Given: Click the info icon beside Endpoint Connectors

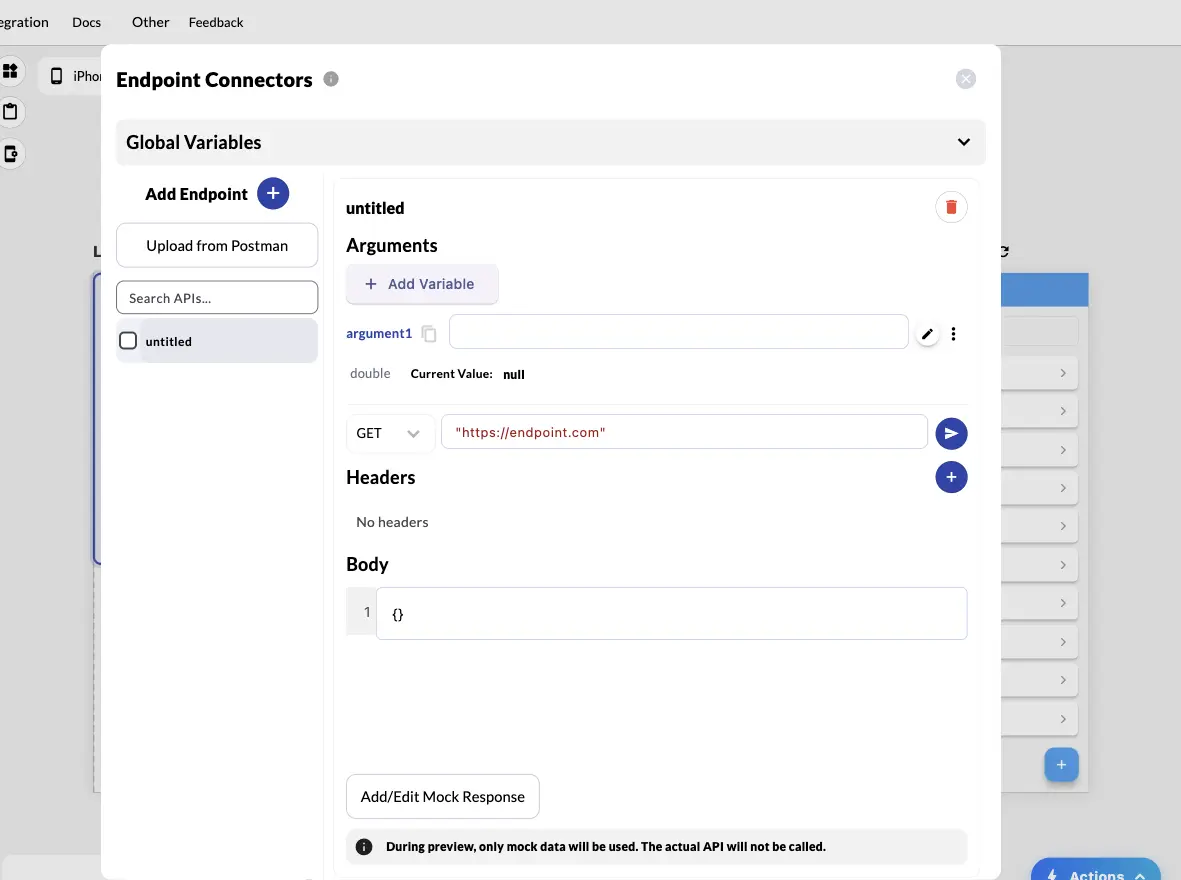Looking at the screenshot, I should coord(331,79).
